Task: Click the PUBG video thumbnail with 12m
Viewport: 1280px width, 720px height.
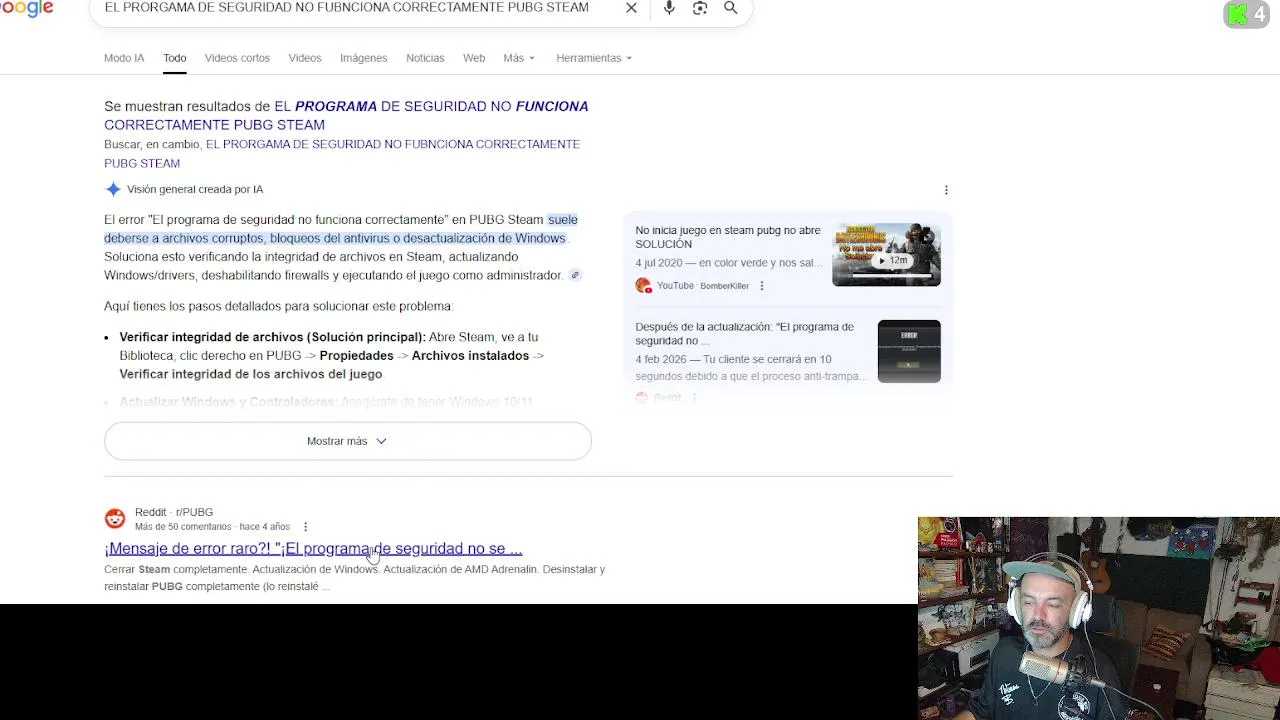Action: (886, 255)
